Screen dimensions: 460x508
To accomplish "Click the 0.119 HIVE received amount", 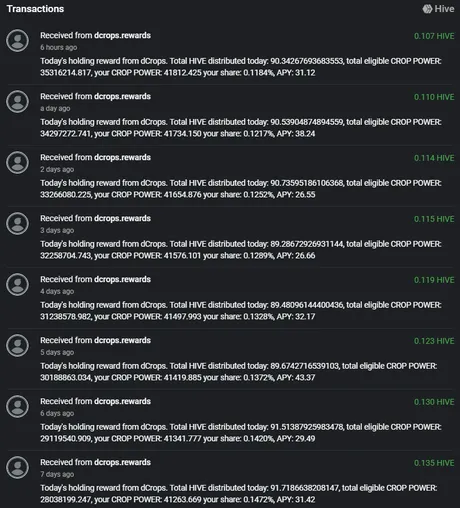I will click(x=434, y=280).
